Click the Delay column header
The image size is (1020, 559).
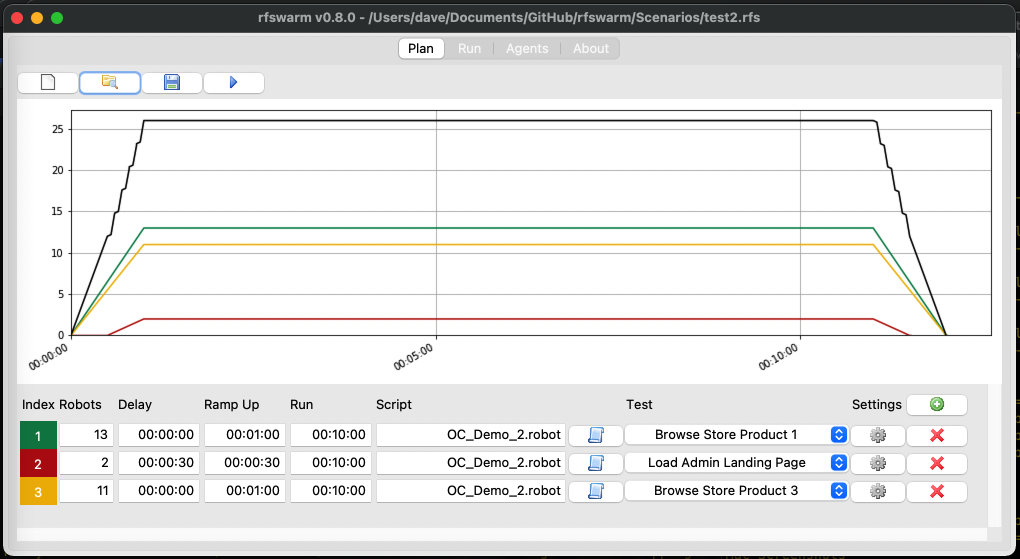click(135, 405)
